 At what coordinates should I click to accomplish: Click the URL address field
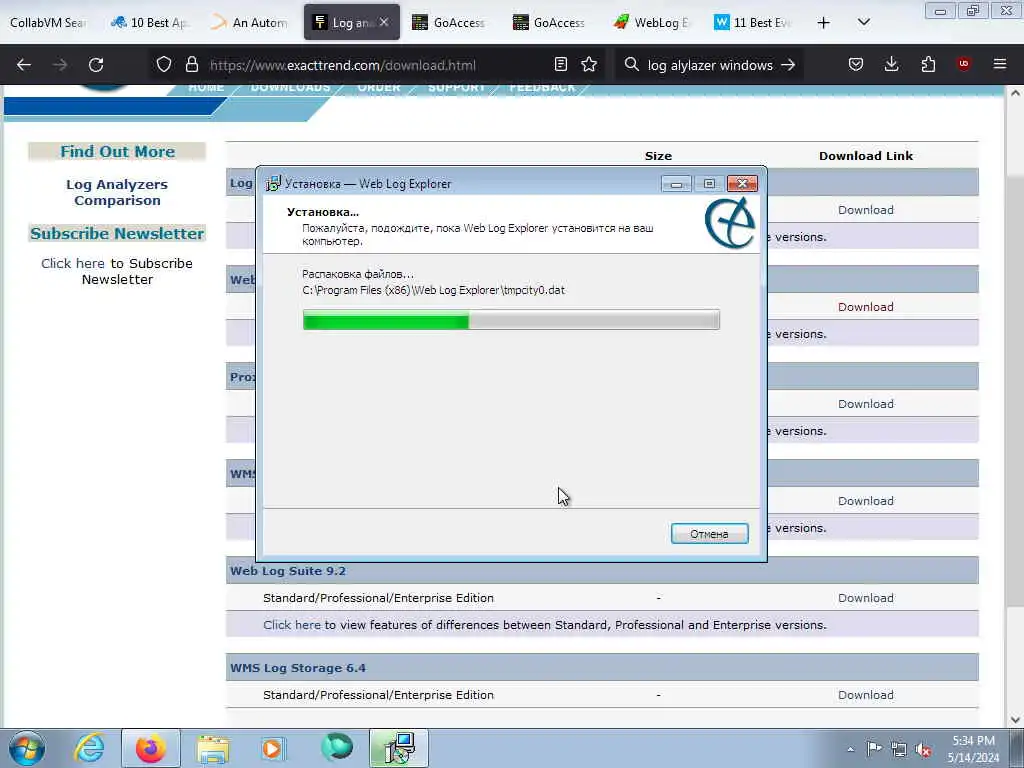pyautogui.click(x=379, y=65)
